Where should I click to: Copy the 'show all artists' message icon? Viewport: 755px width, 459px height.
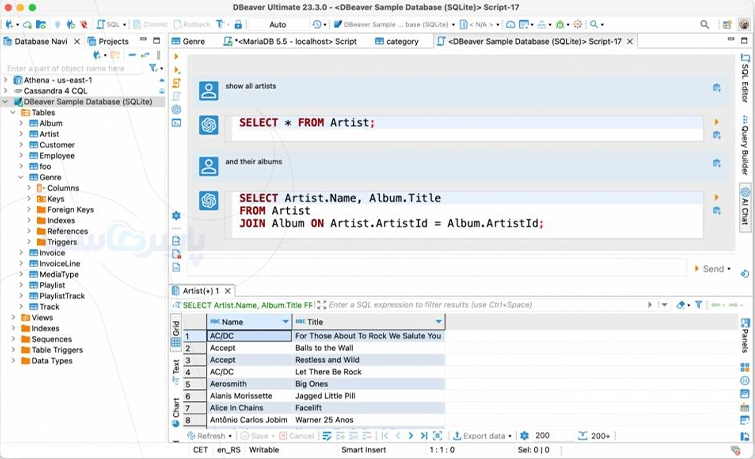point(716,88)
